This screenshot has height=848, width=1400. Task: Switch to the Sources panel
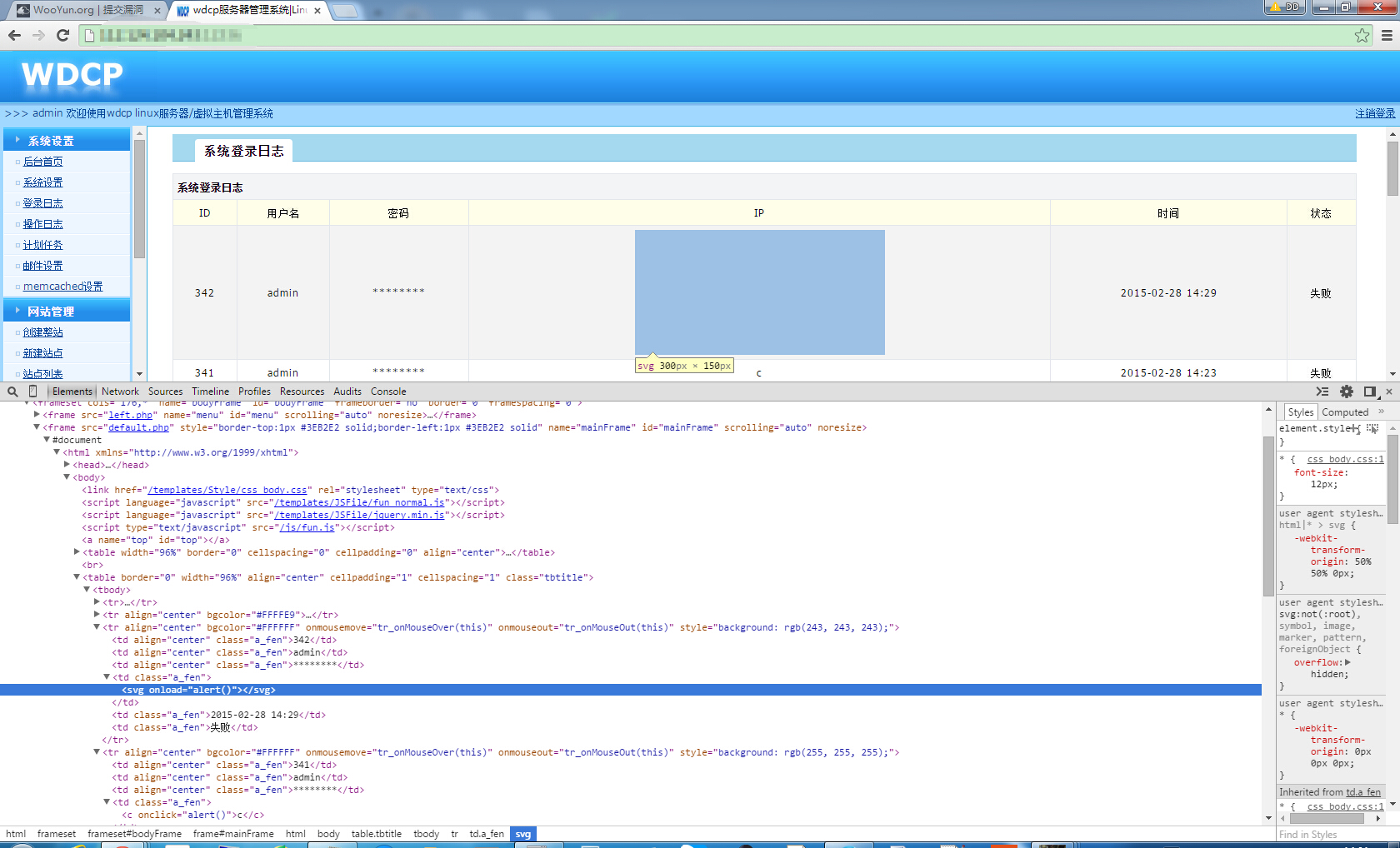click(165, 392)
